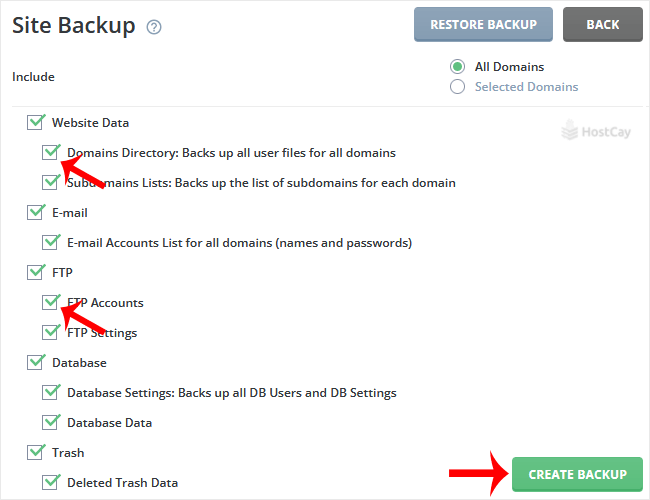Click the Back button
Image resolution: width=650 pixels, height=500 pixels.
coord(602,25)
